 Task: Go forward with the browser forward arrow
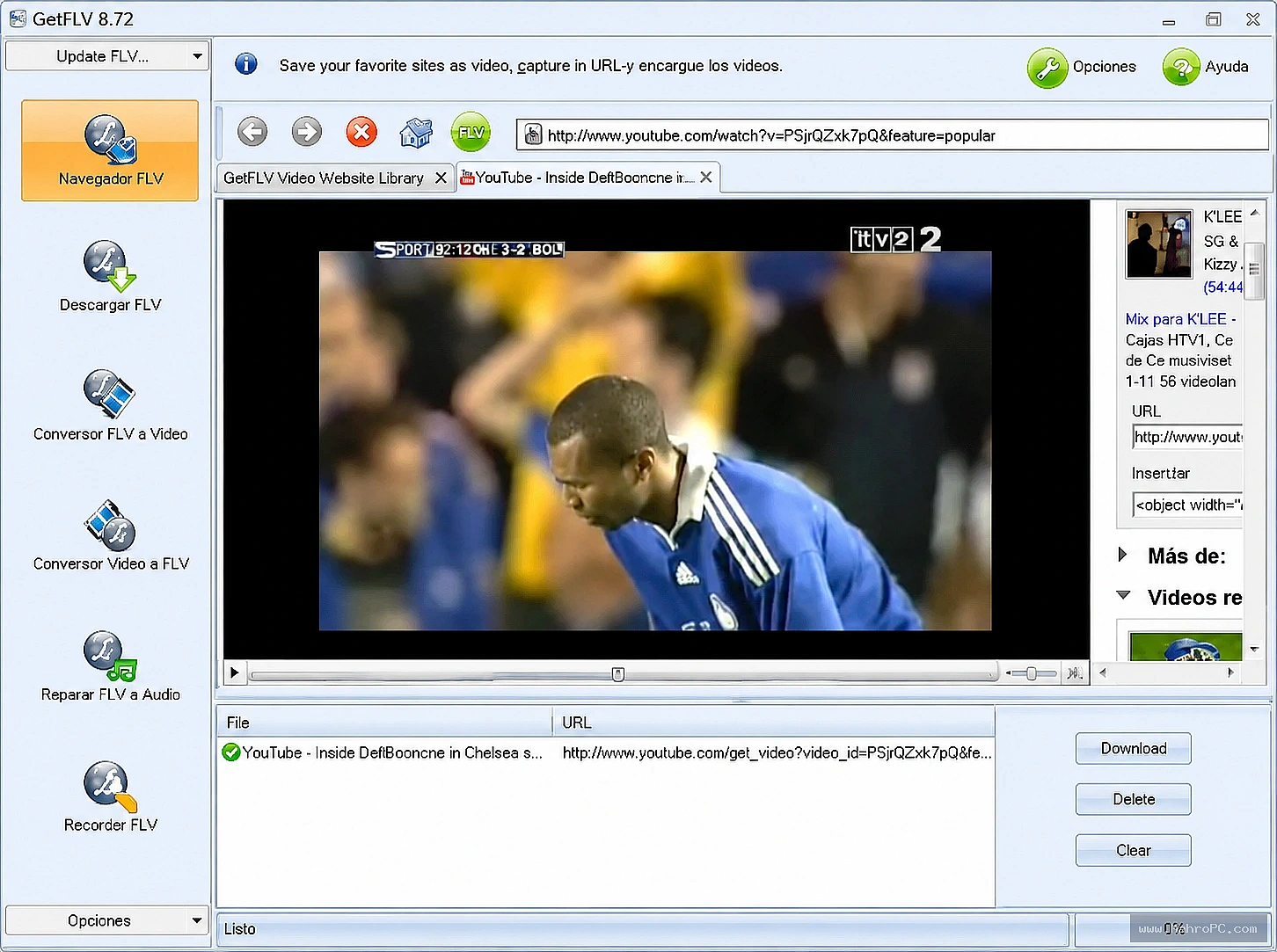[x=307, y=133]
